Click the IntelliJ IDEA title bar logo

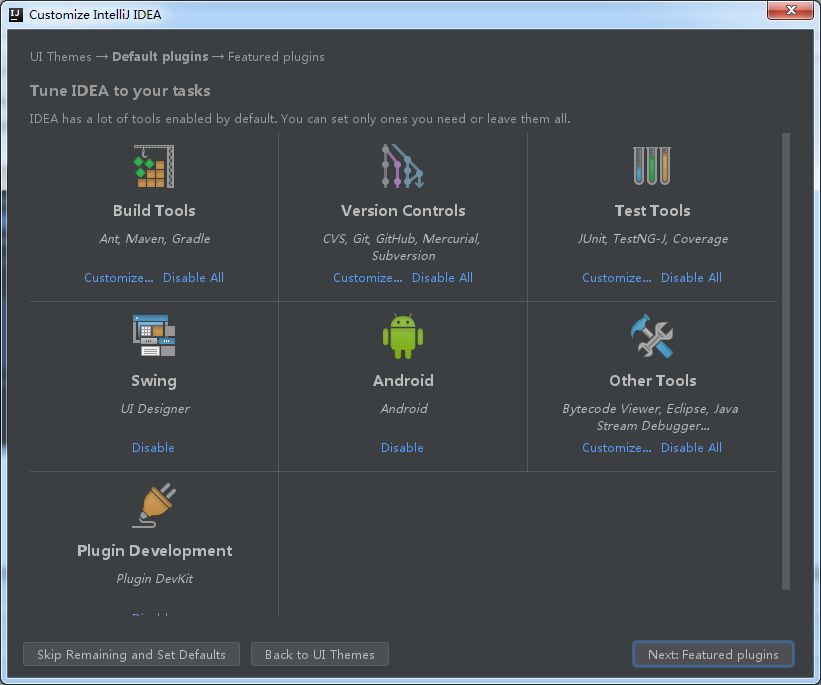(16, 15)
